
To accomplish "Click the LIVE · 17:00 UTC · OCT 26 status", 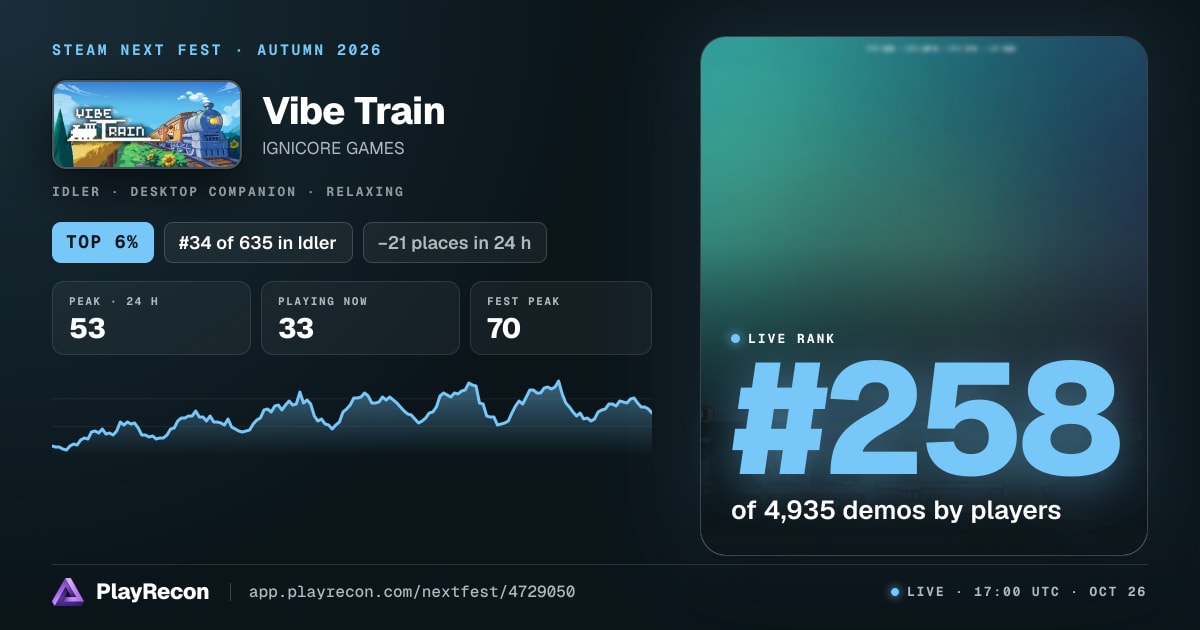I will (x=1026, y=592).
